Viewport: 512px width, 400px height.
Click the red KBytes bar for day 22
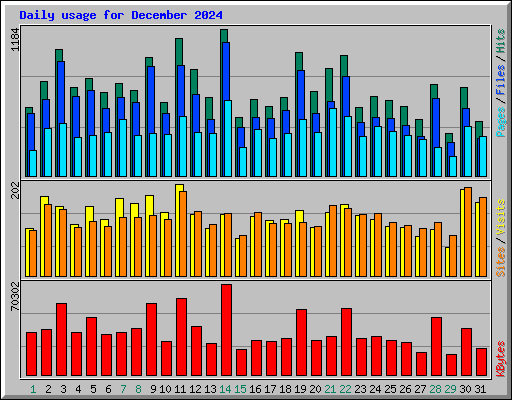pos(346,342)
